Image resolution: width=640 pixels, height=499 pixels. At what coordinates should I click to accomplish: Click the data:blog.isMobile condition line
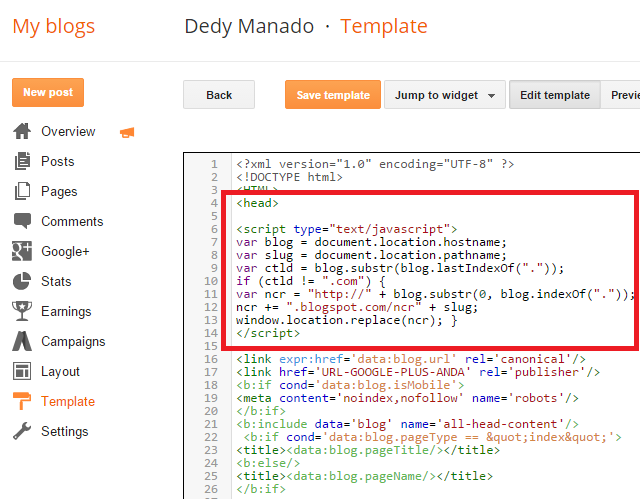pos(350,385)
